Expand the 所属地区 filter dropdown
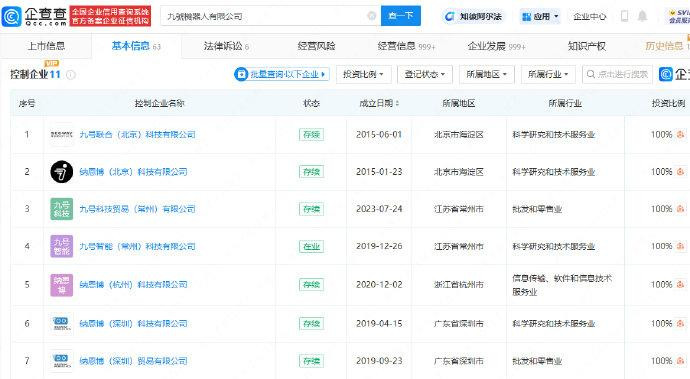The height and width of the screenshot is (379, 690). pos(486,74)
